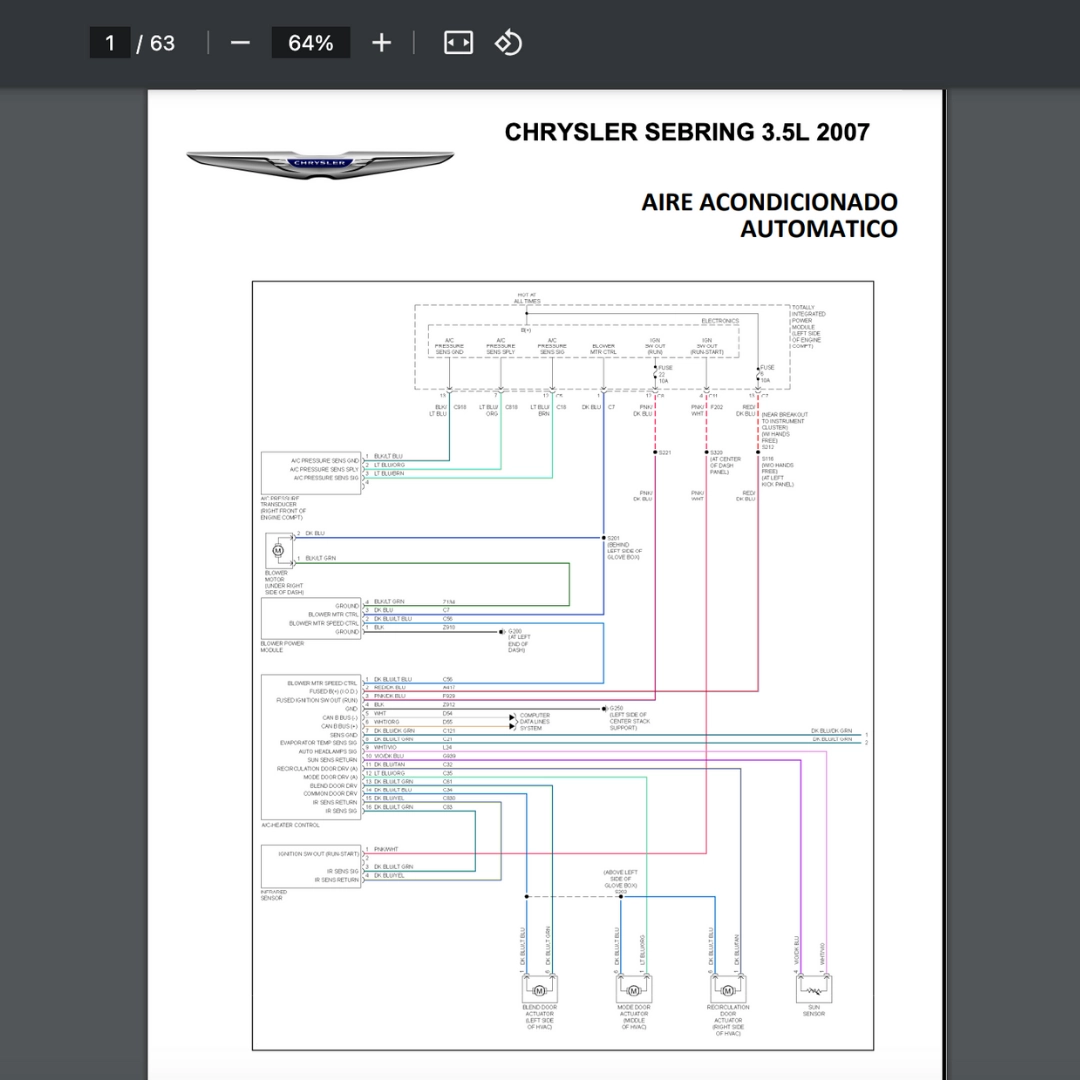Click the TOTALLY INTEGRATED POWER MODULE label
1080x1080 pixels.
808,326
